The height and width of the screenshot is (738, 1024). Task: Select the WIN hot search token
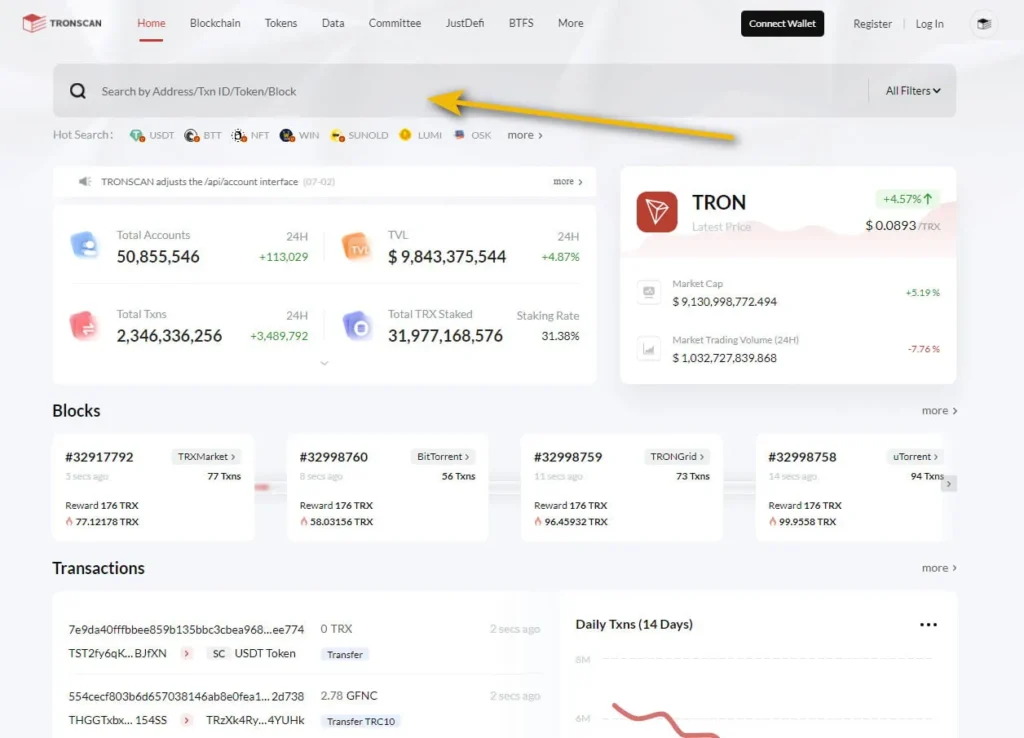pyautogui.click(x=300, y=135)
